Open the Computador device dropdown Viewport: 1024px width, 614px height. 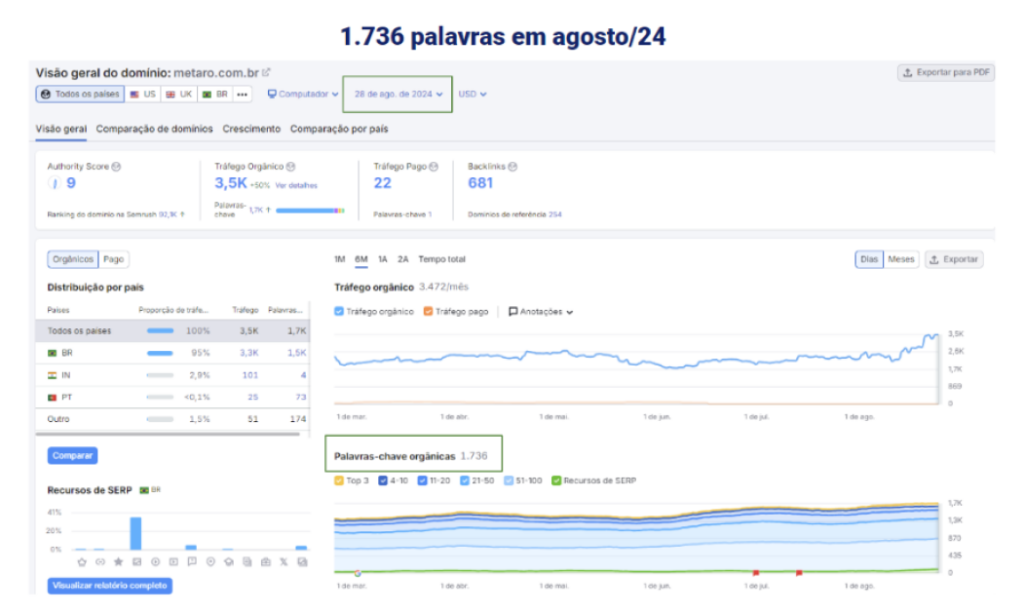303,94
